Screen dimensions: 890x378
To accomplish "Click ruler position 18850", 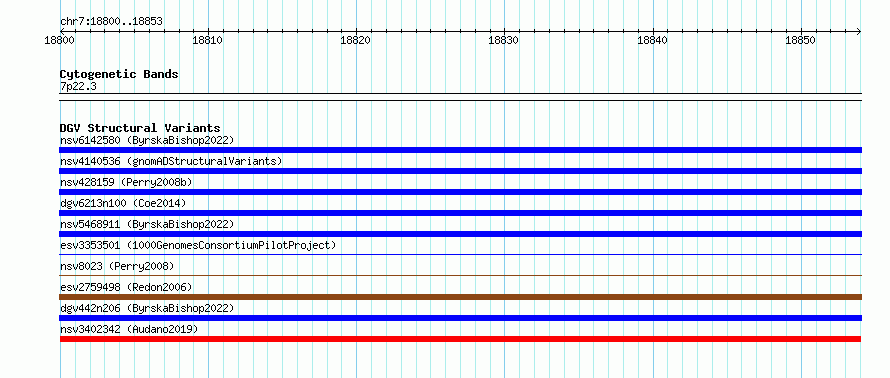I will 801,41.
